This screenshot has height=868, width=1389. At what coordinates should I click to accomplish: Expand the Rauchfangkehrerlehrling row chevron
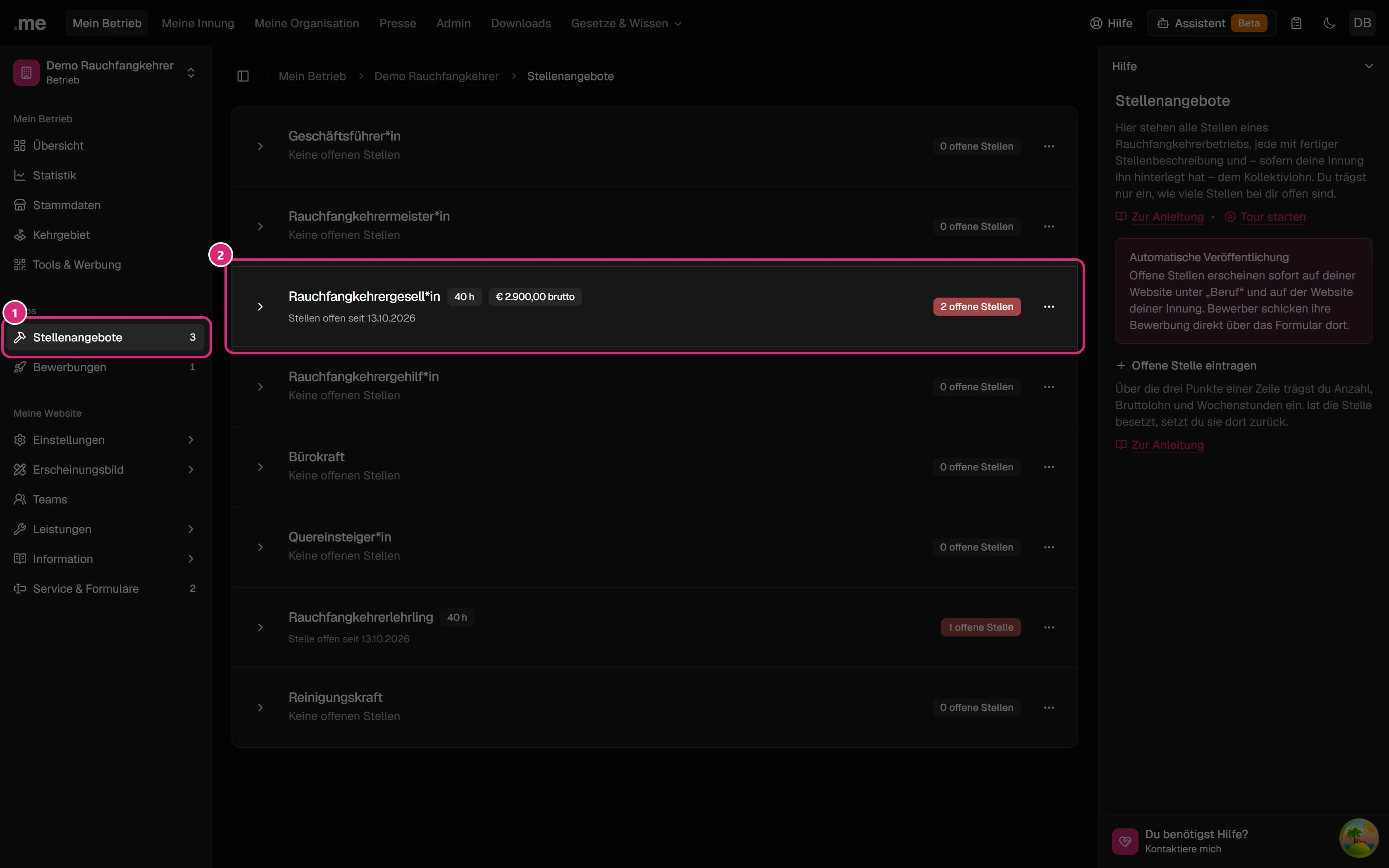(260, 627)
